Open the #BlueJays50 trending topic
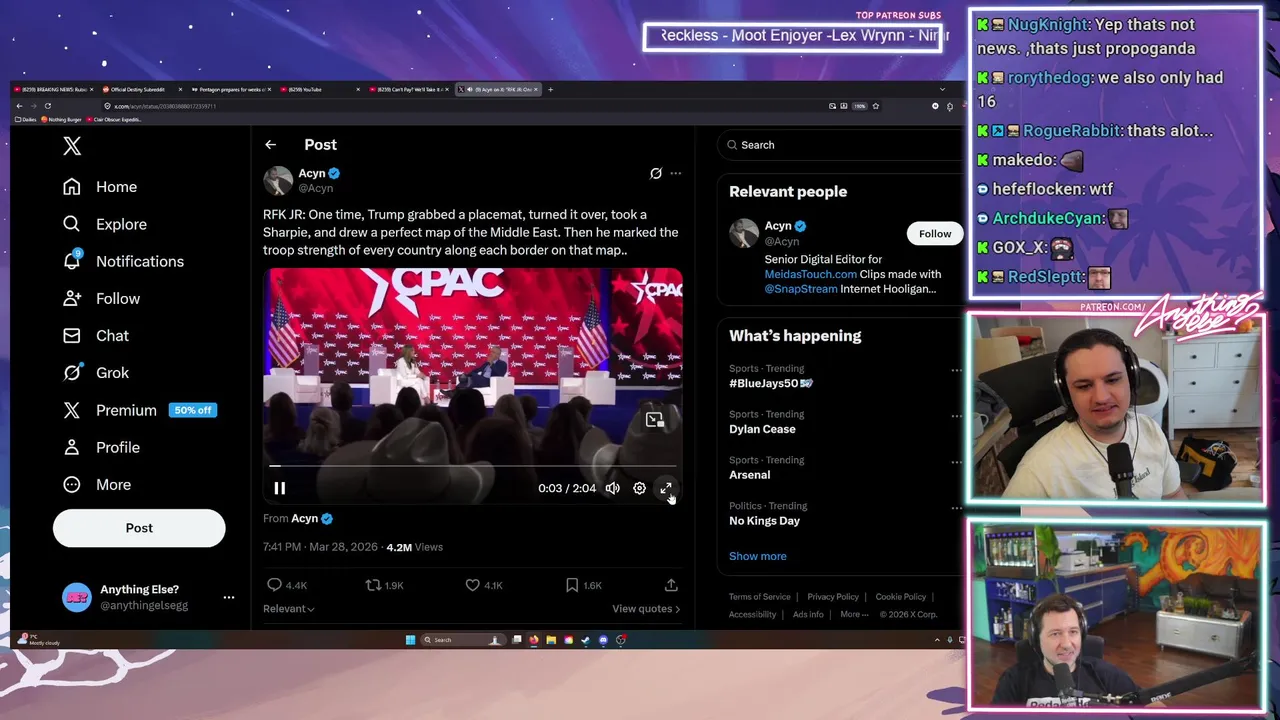This screenshot has height=720, width=1280. click(x=770, y=383)
